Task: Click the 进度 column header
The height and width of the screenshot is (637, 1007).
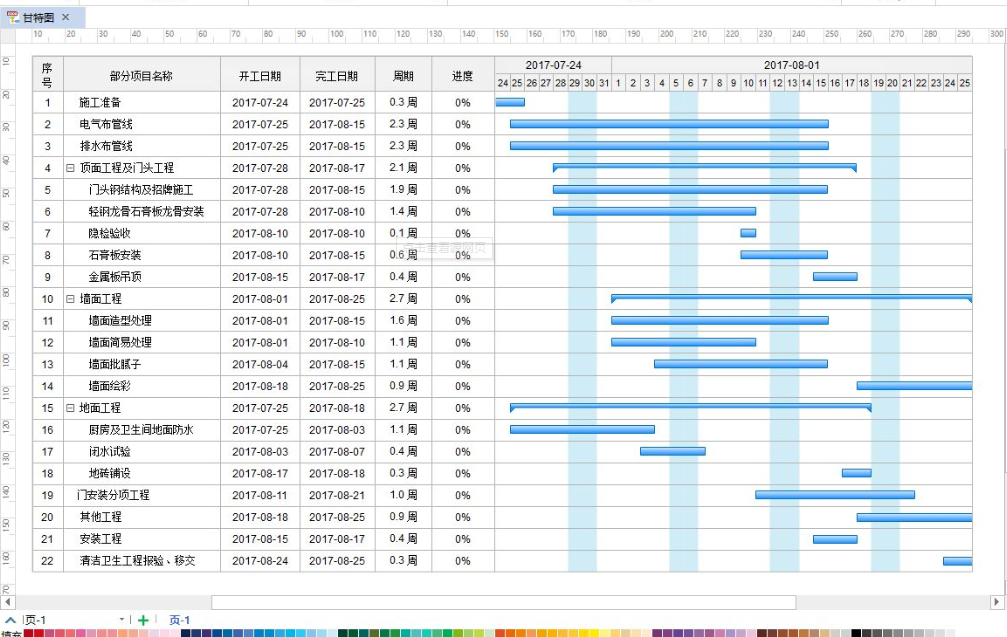Action: (462, 76)
